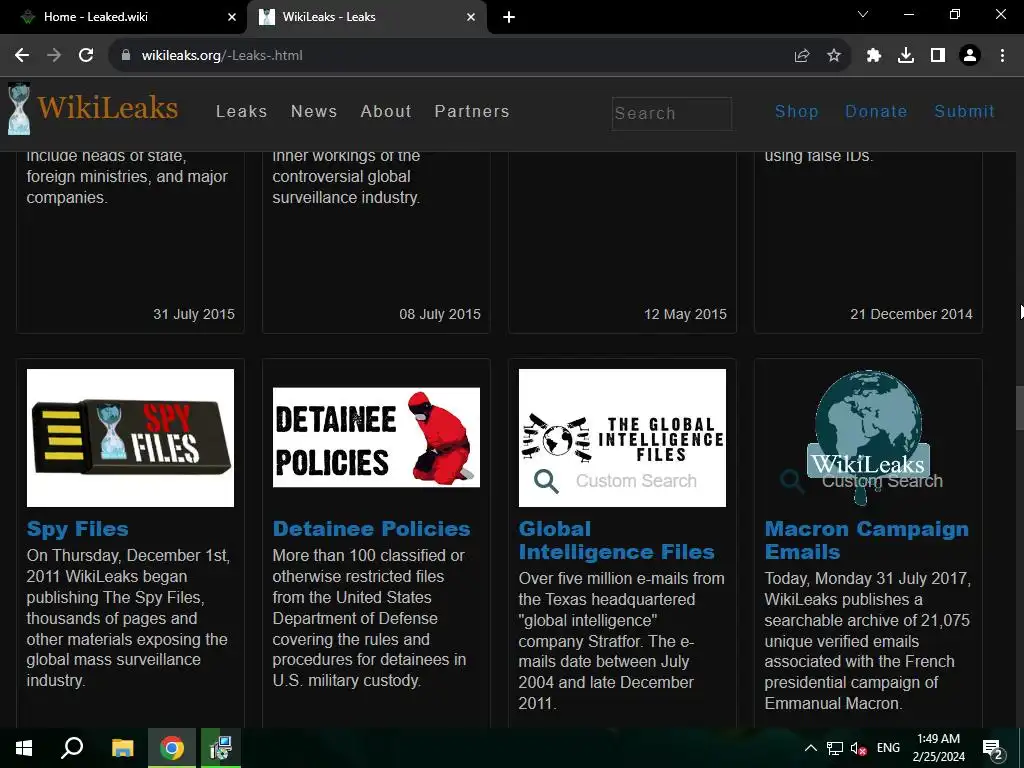The image size is (1024, 768).
Task: Click the 31 July 2015 date
Action: tap(194, 314)
